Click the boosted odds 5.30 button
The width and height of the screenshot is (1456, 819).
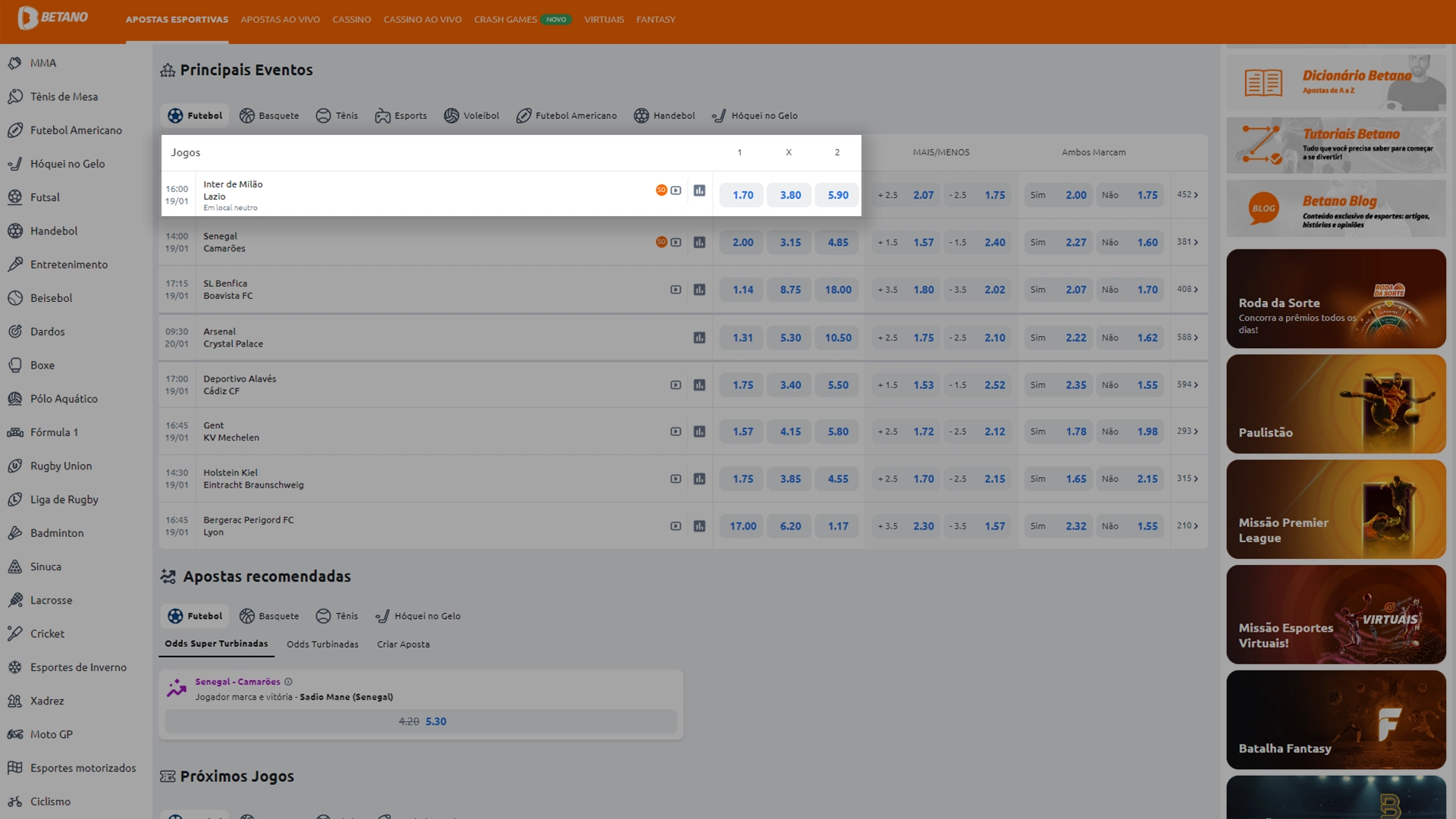422,722
